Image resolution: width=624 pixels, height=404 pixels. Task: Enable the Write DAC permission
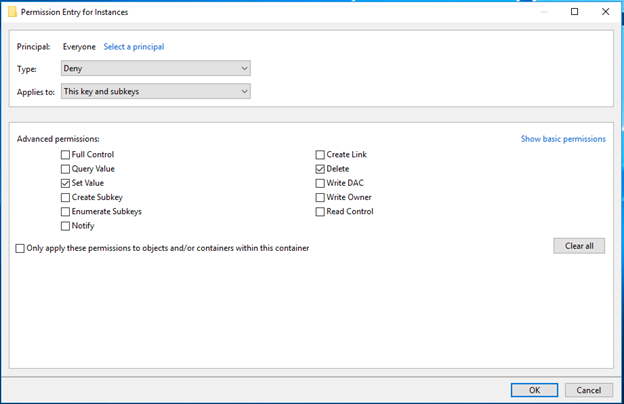click(320, 183)
